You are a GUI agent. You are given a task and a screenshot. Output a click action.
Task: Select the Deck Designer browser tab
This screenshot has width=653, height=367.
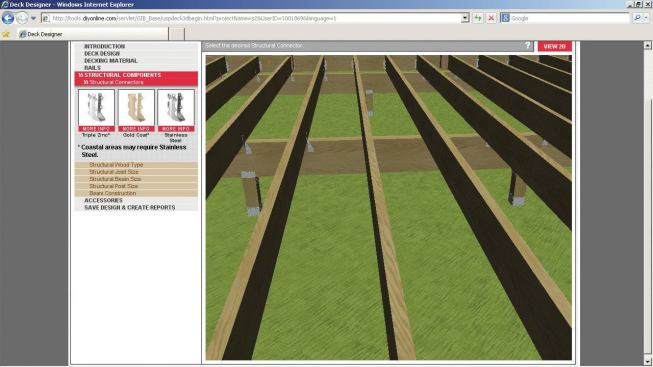[92, 34]
